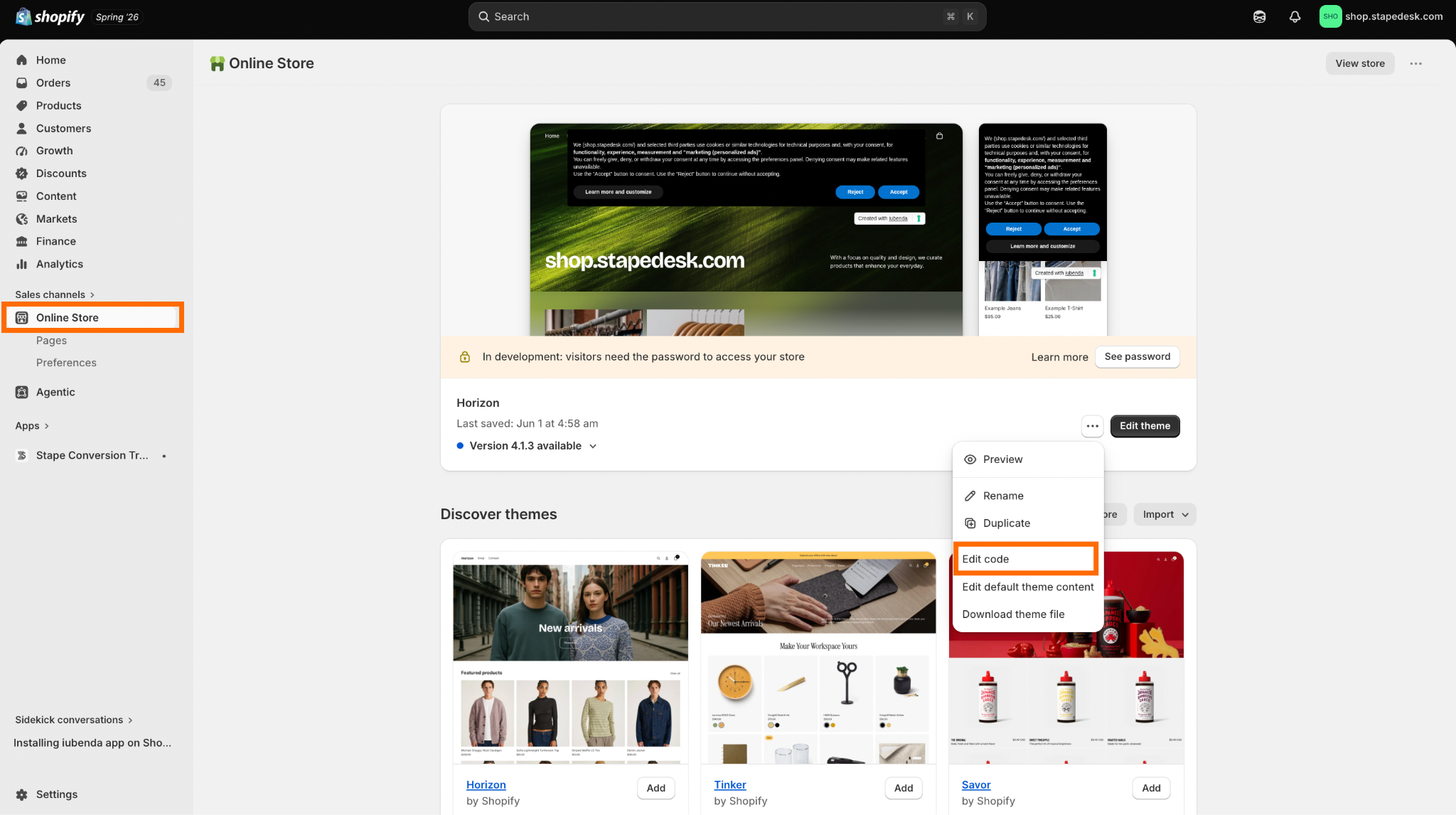This screenshot has width=1456, height=815.
Task: Click the Shopify logo in the top bar
Action: tap(50, 16)
